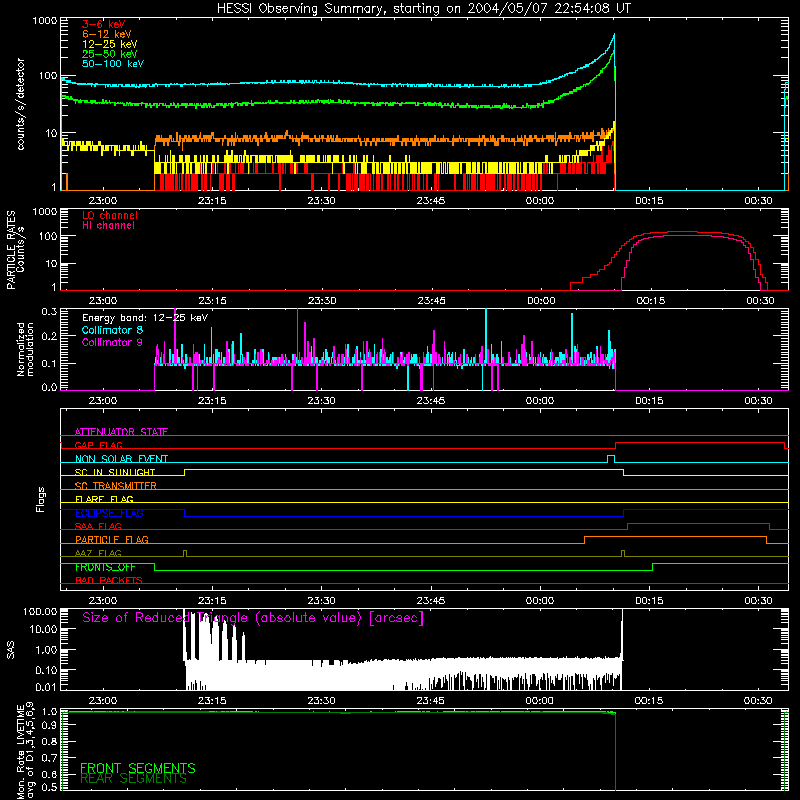Click the PARTICLE FLAG raised segment
This screenshot has height=800, width=800.
click(x=675, y=537)
